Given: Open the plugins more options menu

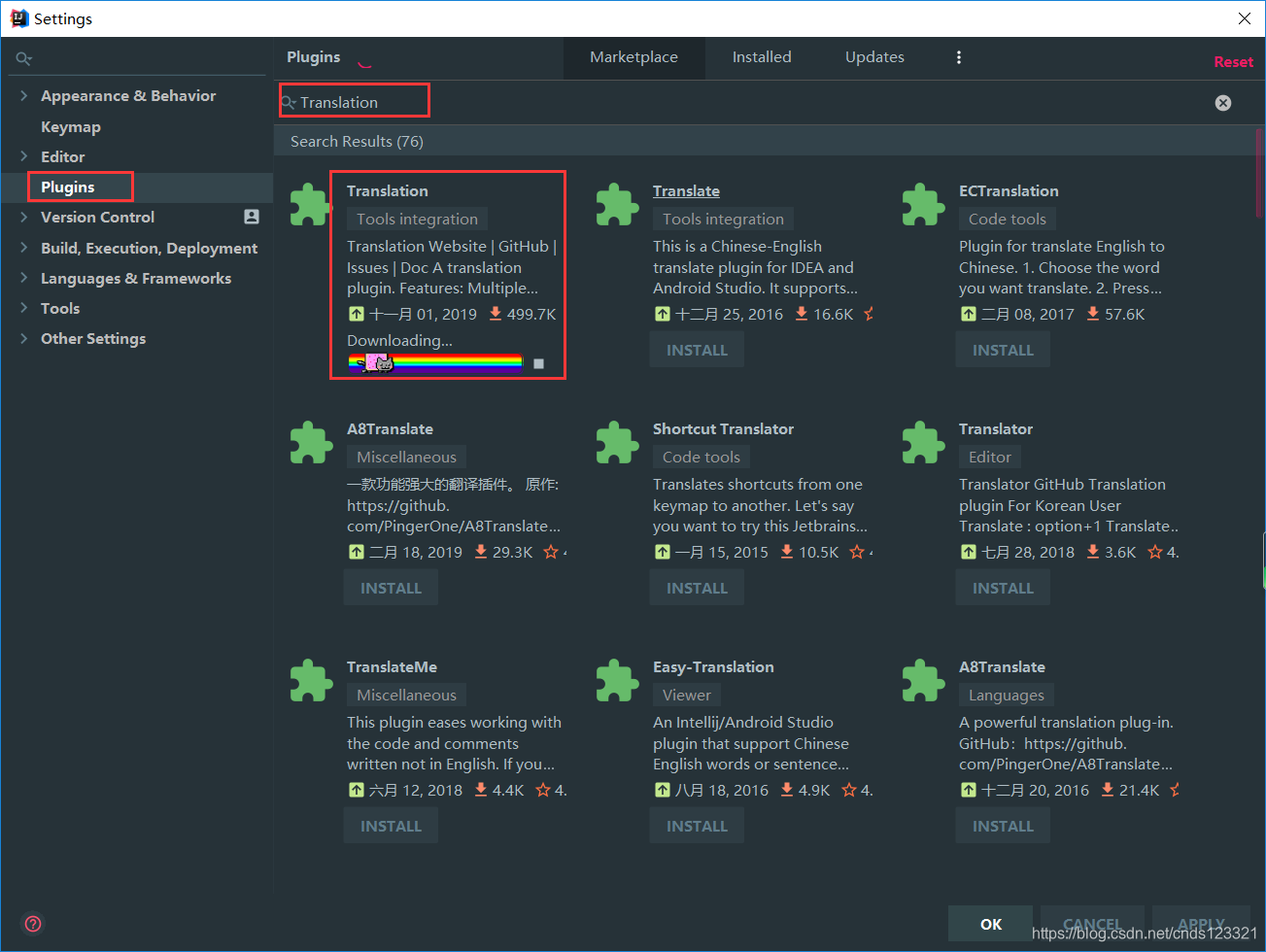Looking at the screenshot, I should [959, 57].
